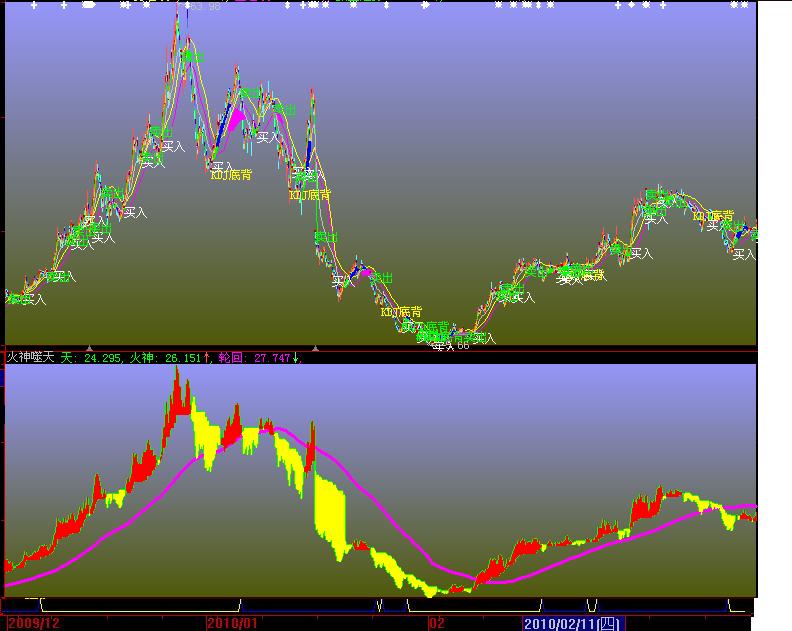Viewport: 792px width, 631px height.
Task: Click the tall yellow block in the lower indicator
Action: [328, 510]
